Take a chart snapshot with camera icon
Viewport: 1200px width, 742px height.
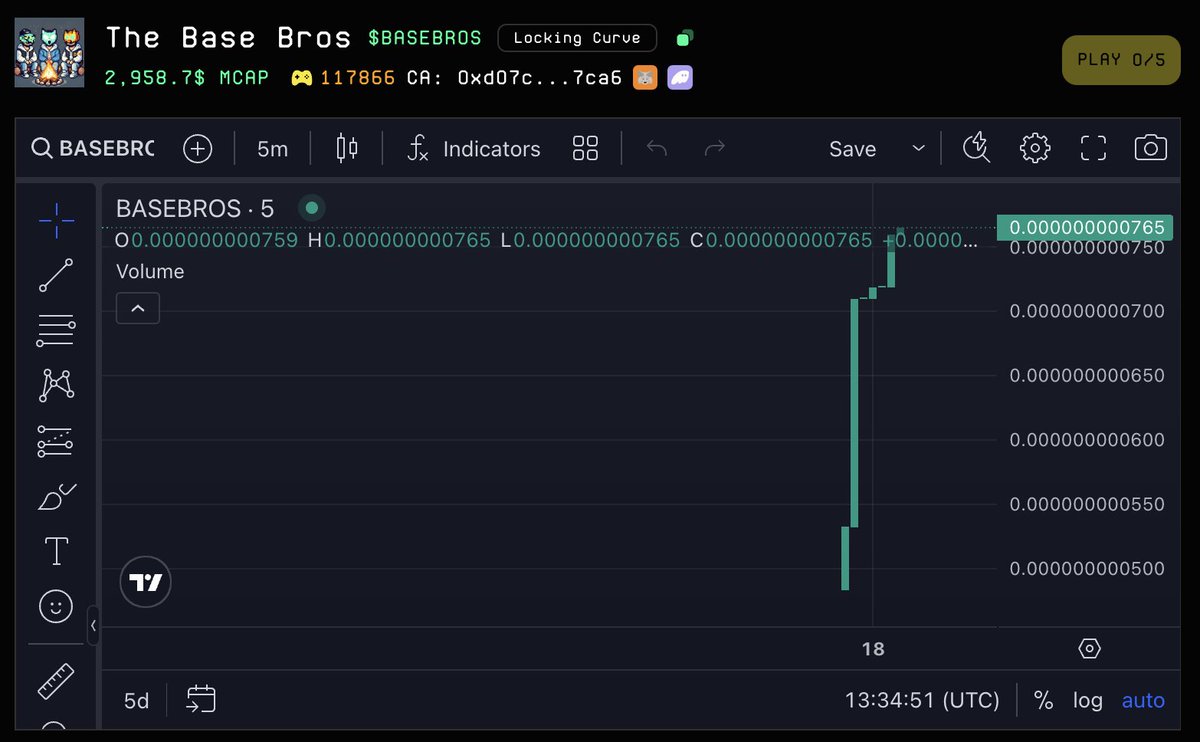tap(1151, 149)
